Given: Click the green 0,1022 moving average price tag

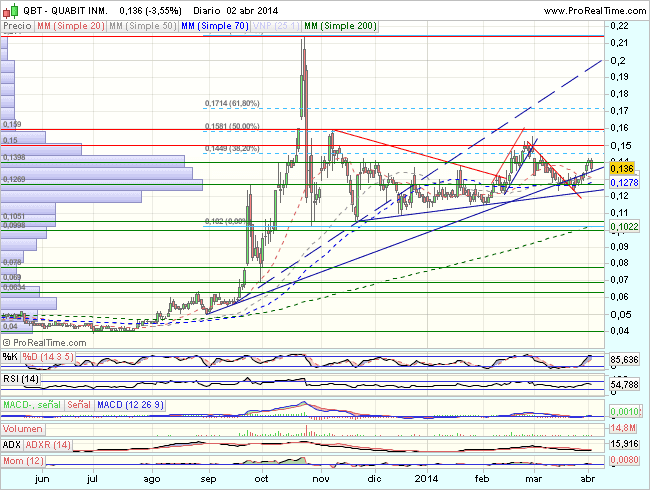Looking at the screenshot, I should (x=624, y=227).
